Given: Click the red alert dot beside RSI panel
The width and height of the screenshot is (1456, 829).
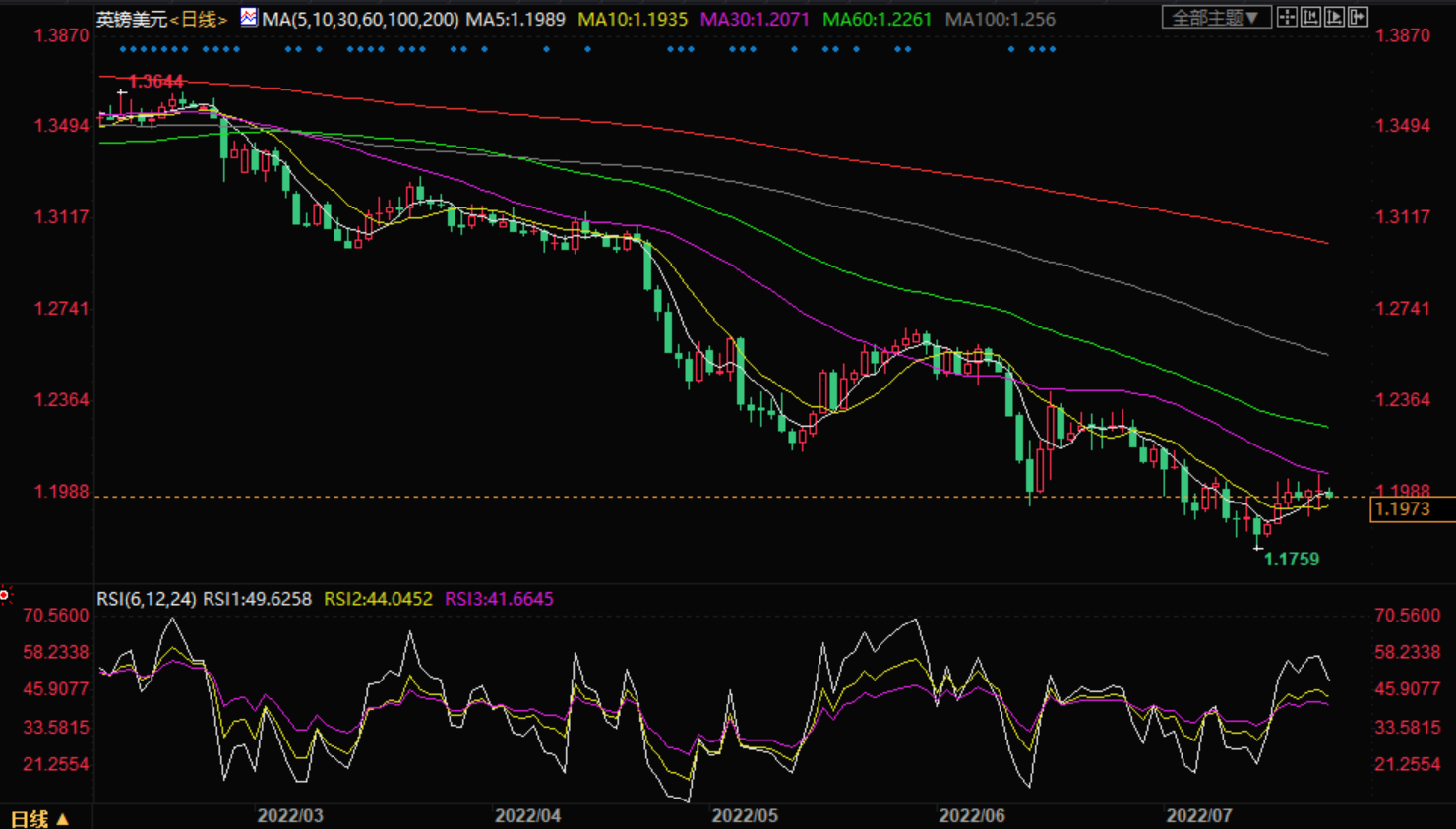Looking at the screenshot, I should point(5,595).
